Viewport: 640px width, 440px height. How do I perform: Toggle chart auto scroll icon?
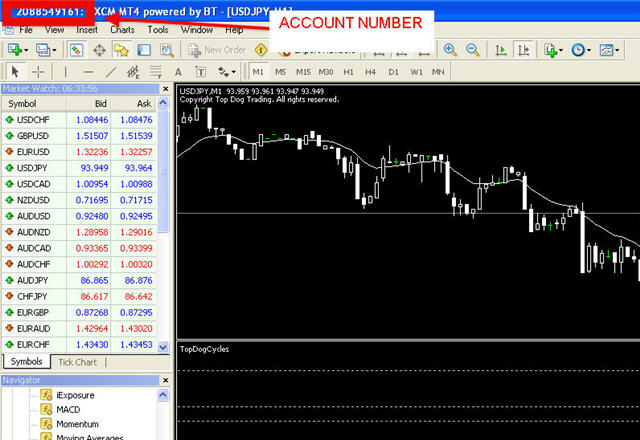coord(501,50)
